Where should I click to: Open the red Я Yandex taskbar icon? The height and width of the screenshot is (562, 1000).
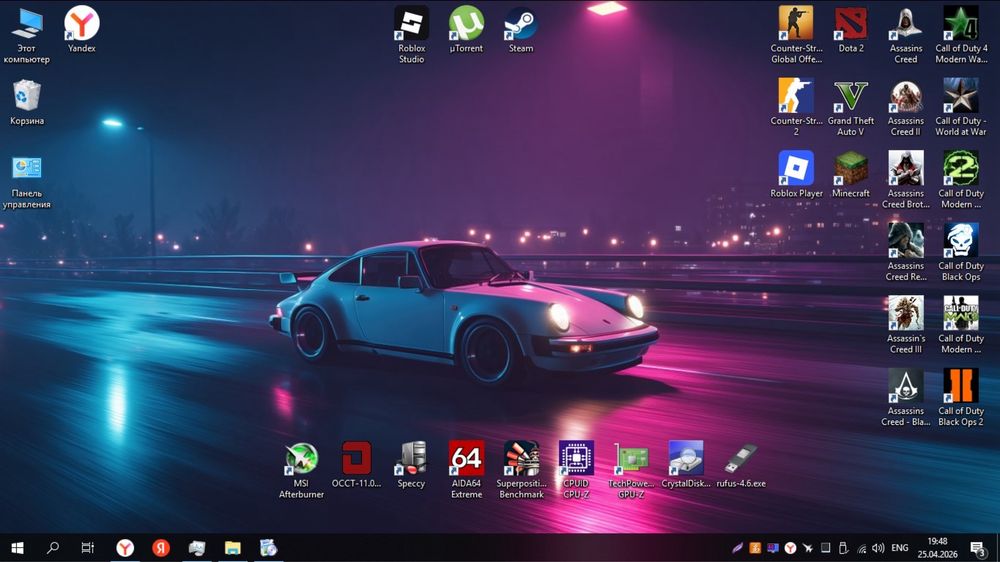point(161,547)
